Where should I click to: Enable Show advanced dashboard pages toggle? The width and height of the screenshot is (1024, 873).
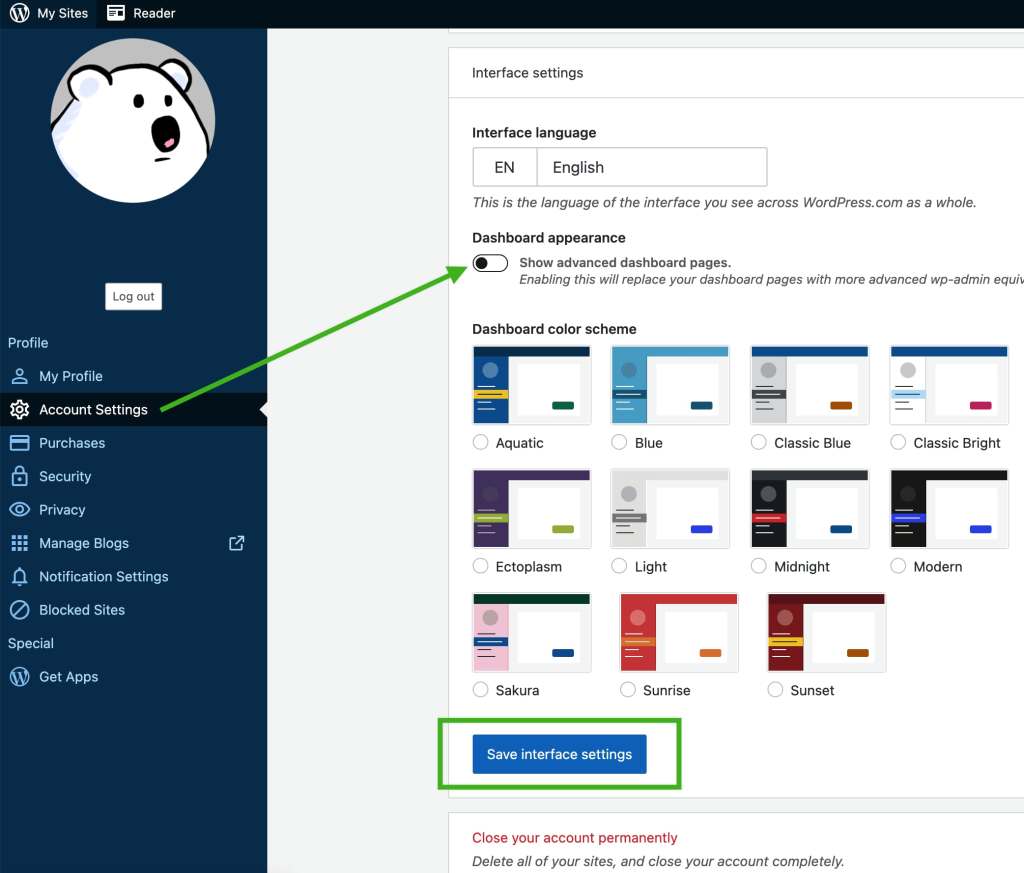[x=490, y=263]
